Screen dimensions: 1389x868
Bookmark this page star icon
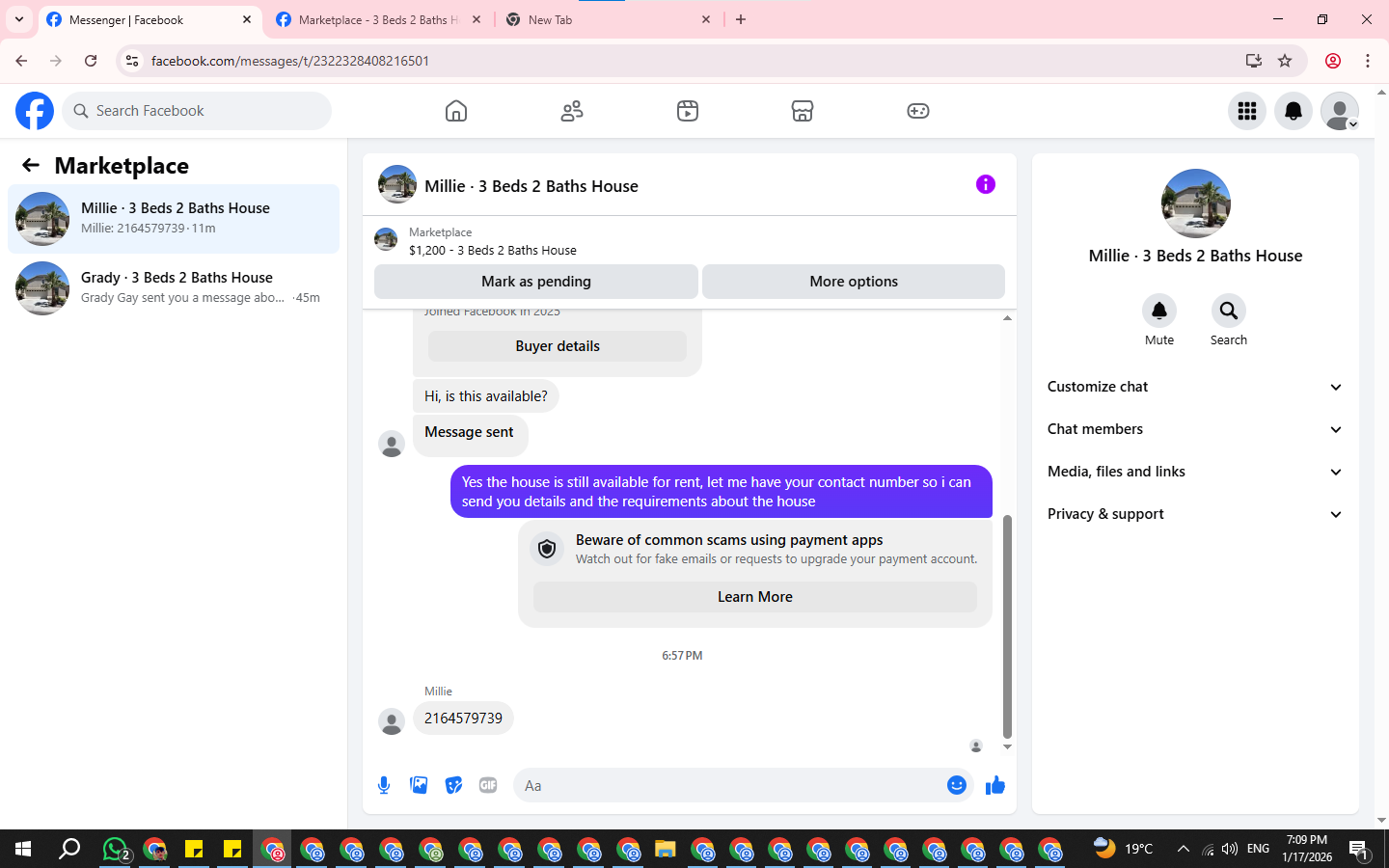pyautogui.click(x=1285, y=61)
